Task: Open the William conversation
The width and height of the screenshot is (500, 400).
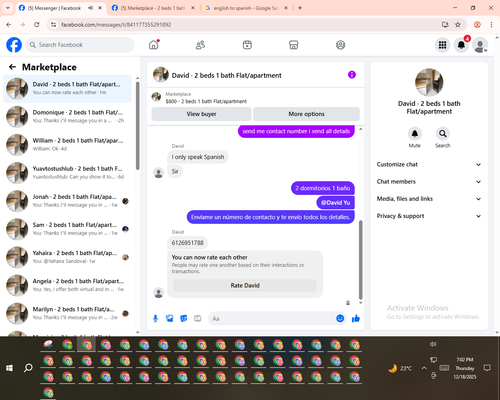Action: [67, 145]
